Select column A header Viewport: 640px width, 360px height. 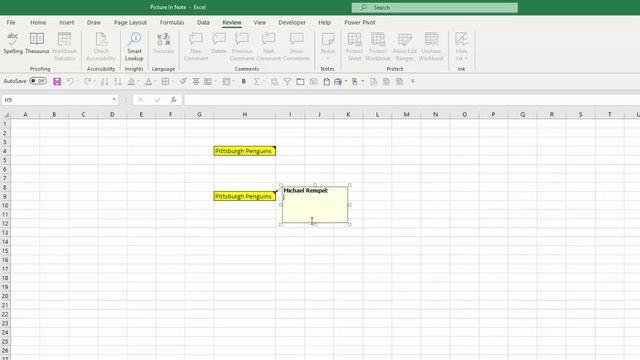coord(25,115)
